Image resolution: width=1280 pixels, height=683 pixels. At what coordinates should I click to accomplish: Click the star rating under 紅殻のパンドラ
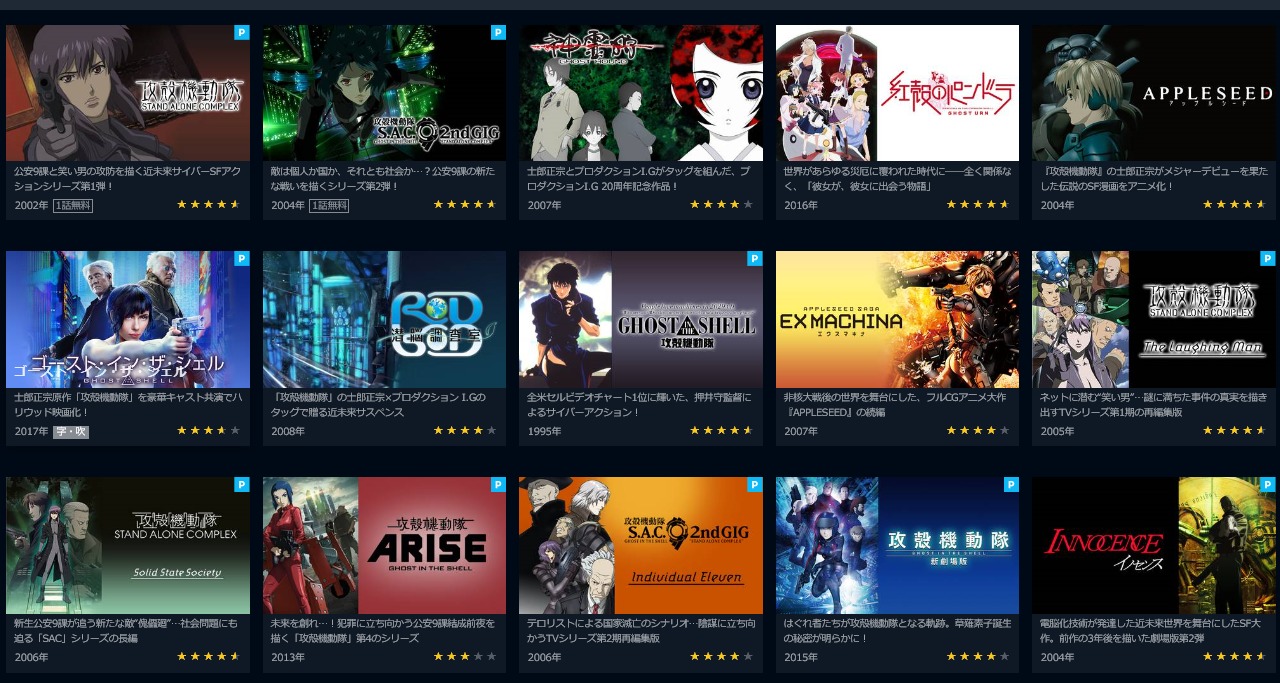(978, 205)
